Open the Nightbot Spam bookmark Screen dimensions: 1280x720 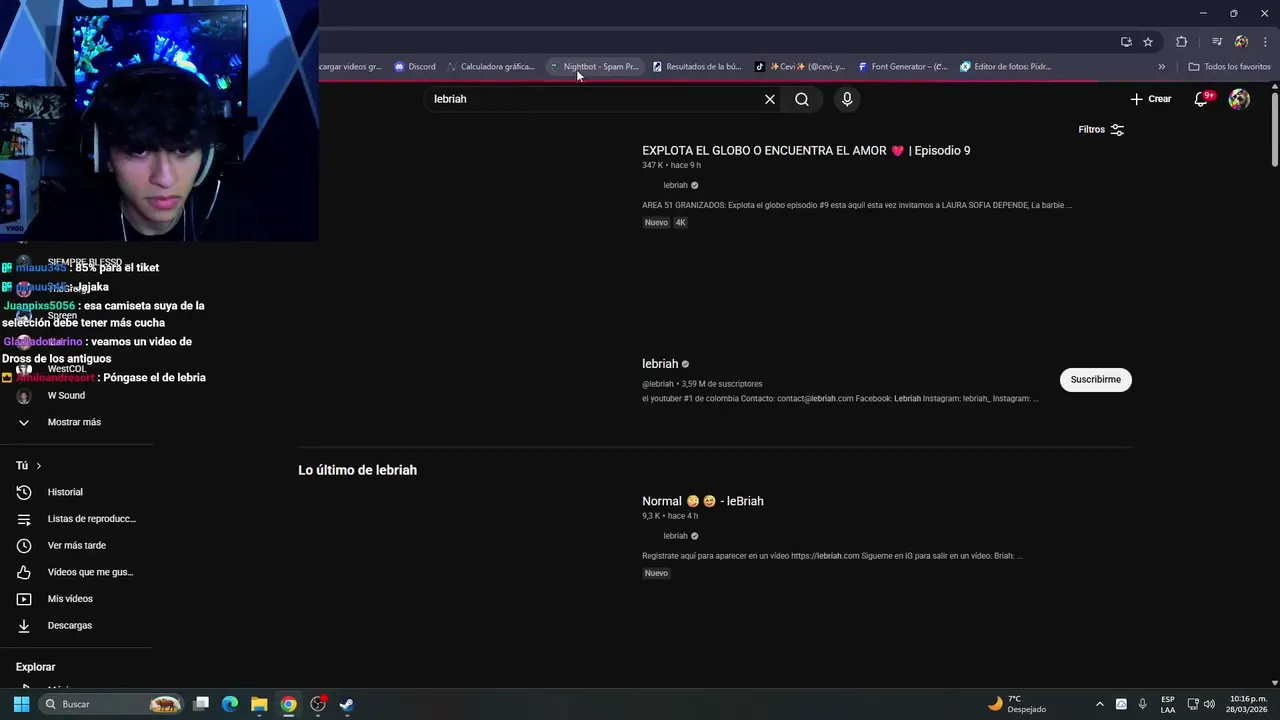pyautogui.click(x=594, y=67)
